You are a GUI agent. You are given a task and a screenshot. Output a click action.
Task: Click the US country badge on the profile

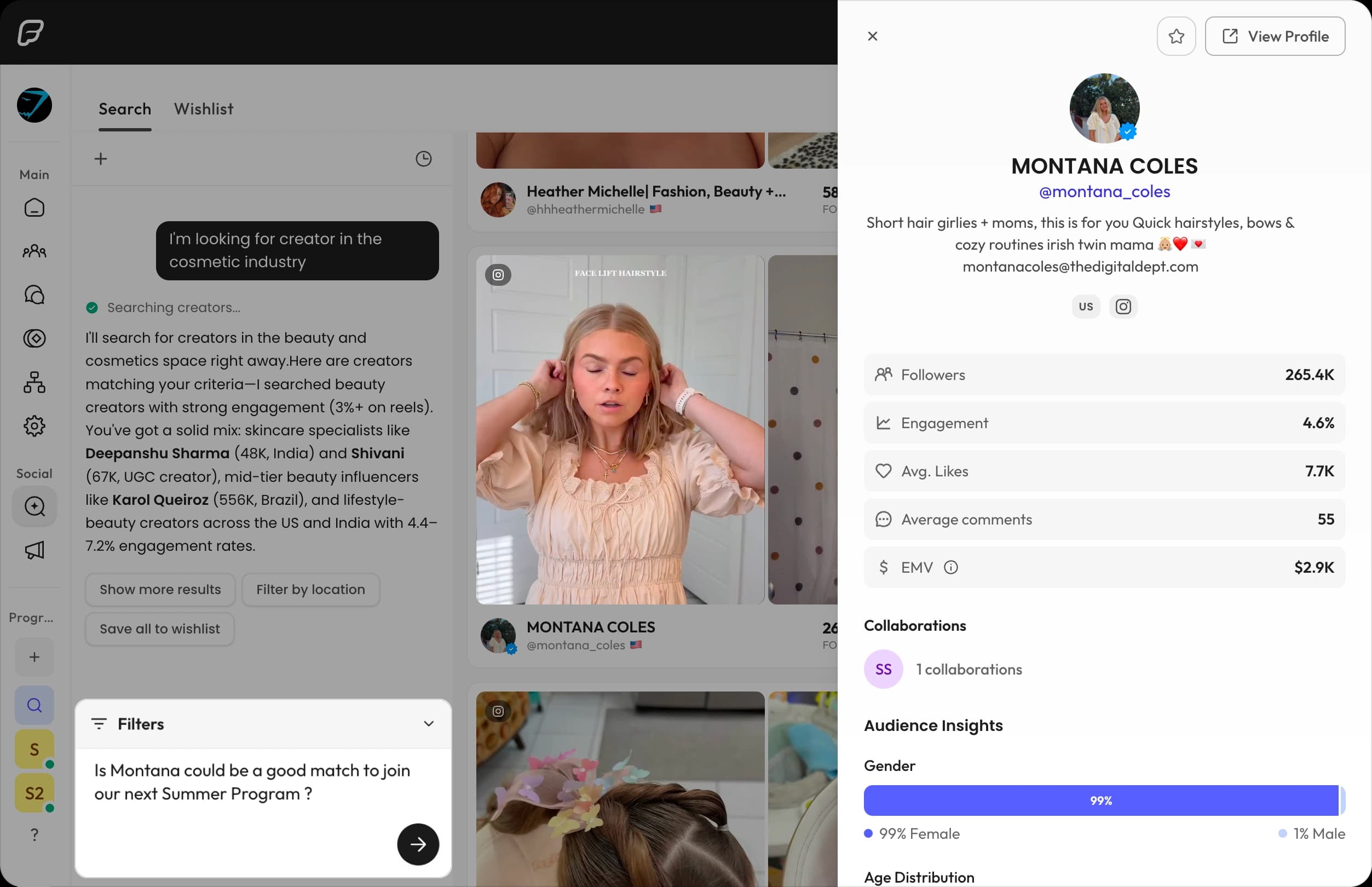tap(1085, 306)
